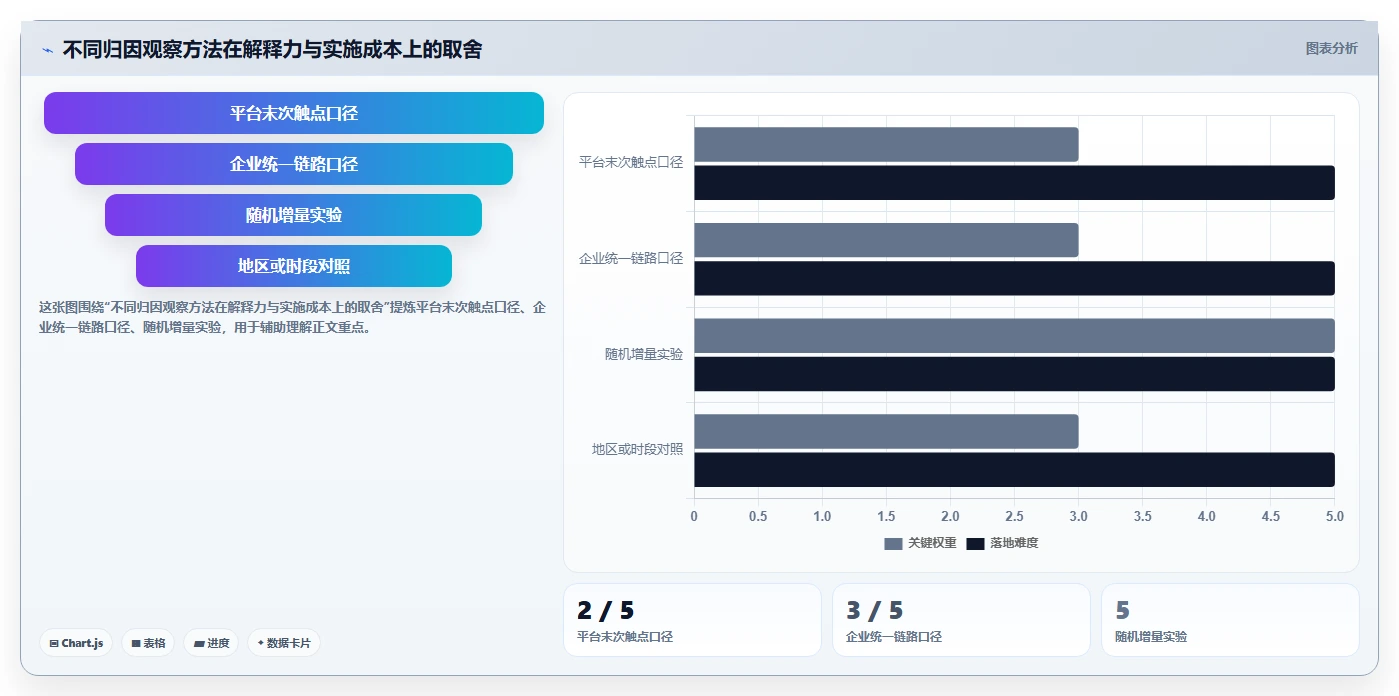
Task: Click the 平台末次触点口径 y-axis label
Action: coord(631,162)
